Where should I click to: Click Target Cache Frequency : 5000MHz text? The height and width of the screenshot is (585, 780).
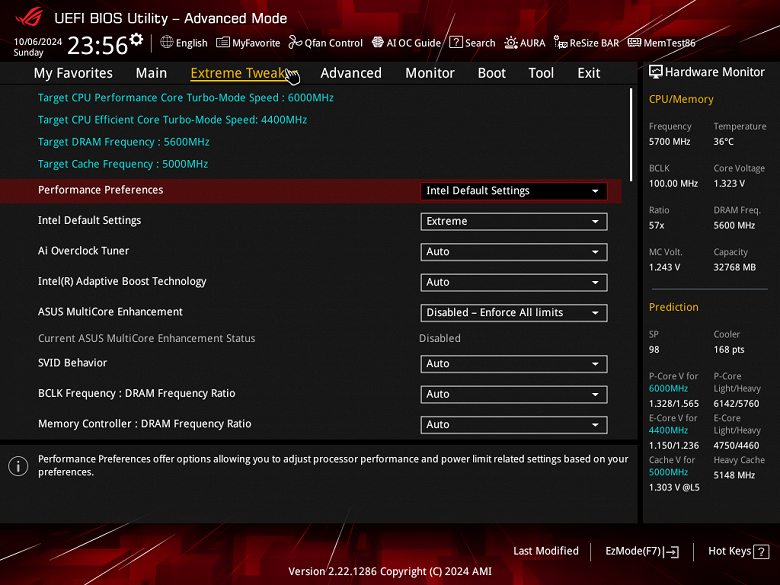(x=123, y=164)
